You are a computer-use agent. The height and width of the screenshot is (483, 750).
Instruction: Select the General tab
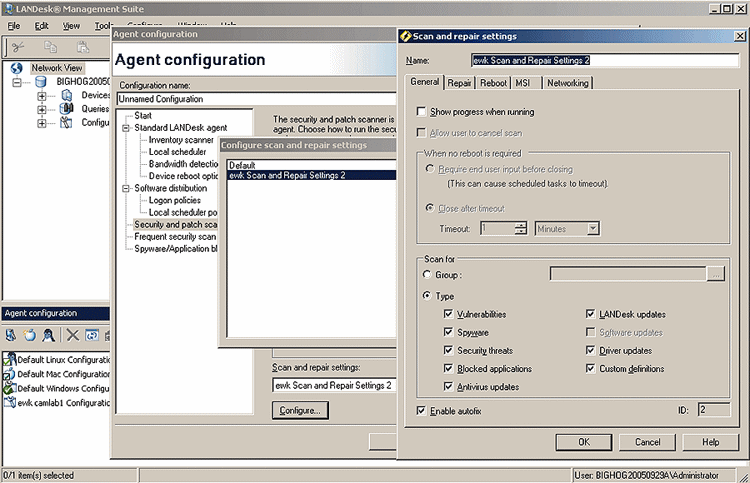click(425, 82)
